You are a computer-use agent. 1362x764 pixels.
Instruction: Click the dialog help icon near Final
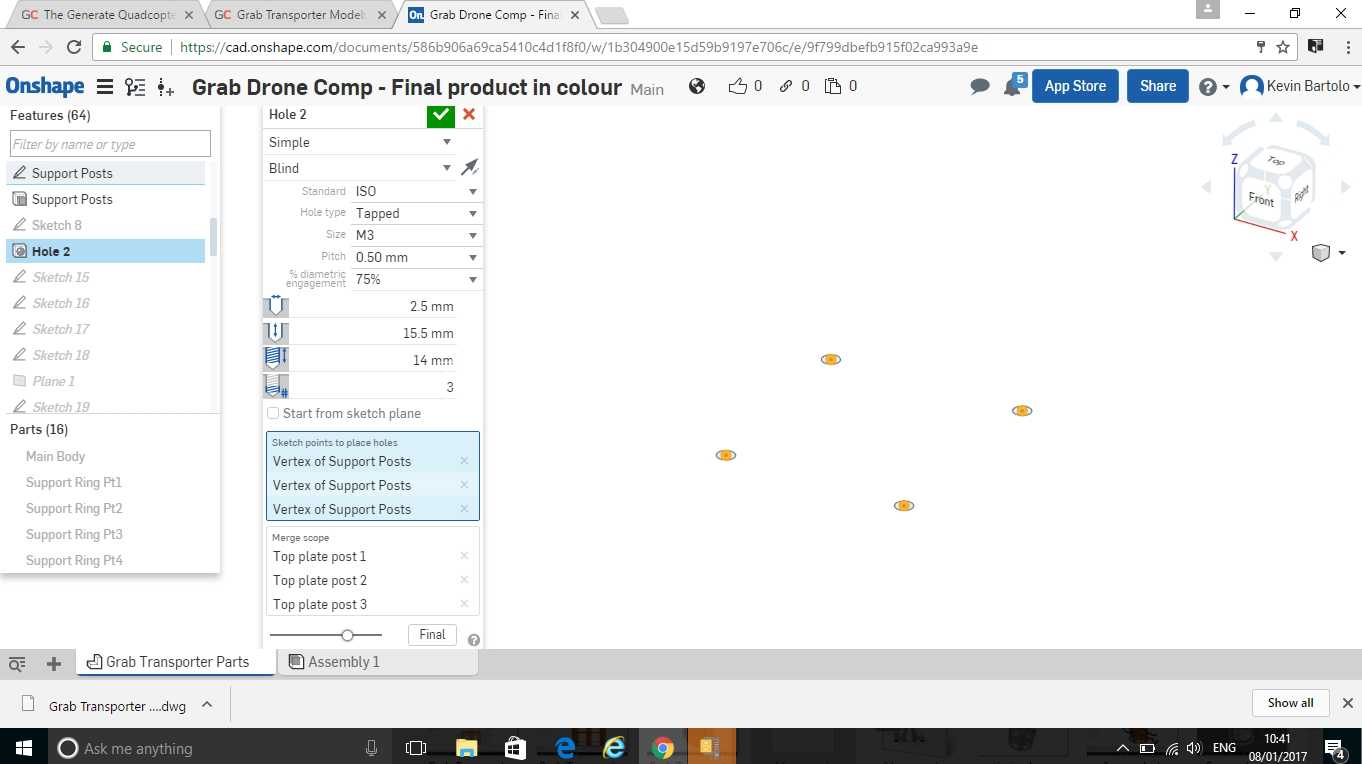click(x=474, y=640)
